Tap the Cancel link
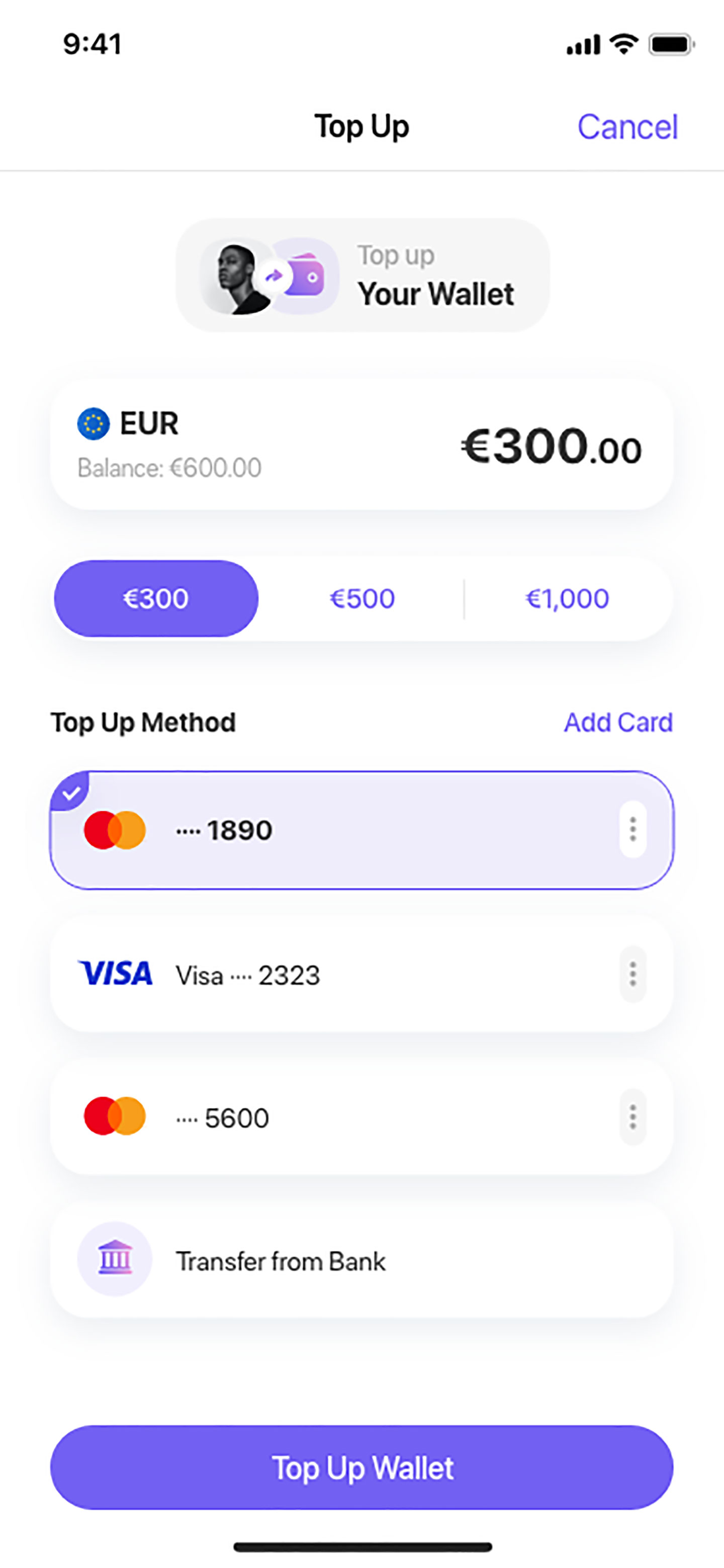The image size is (724, 1568). [627, 127]
